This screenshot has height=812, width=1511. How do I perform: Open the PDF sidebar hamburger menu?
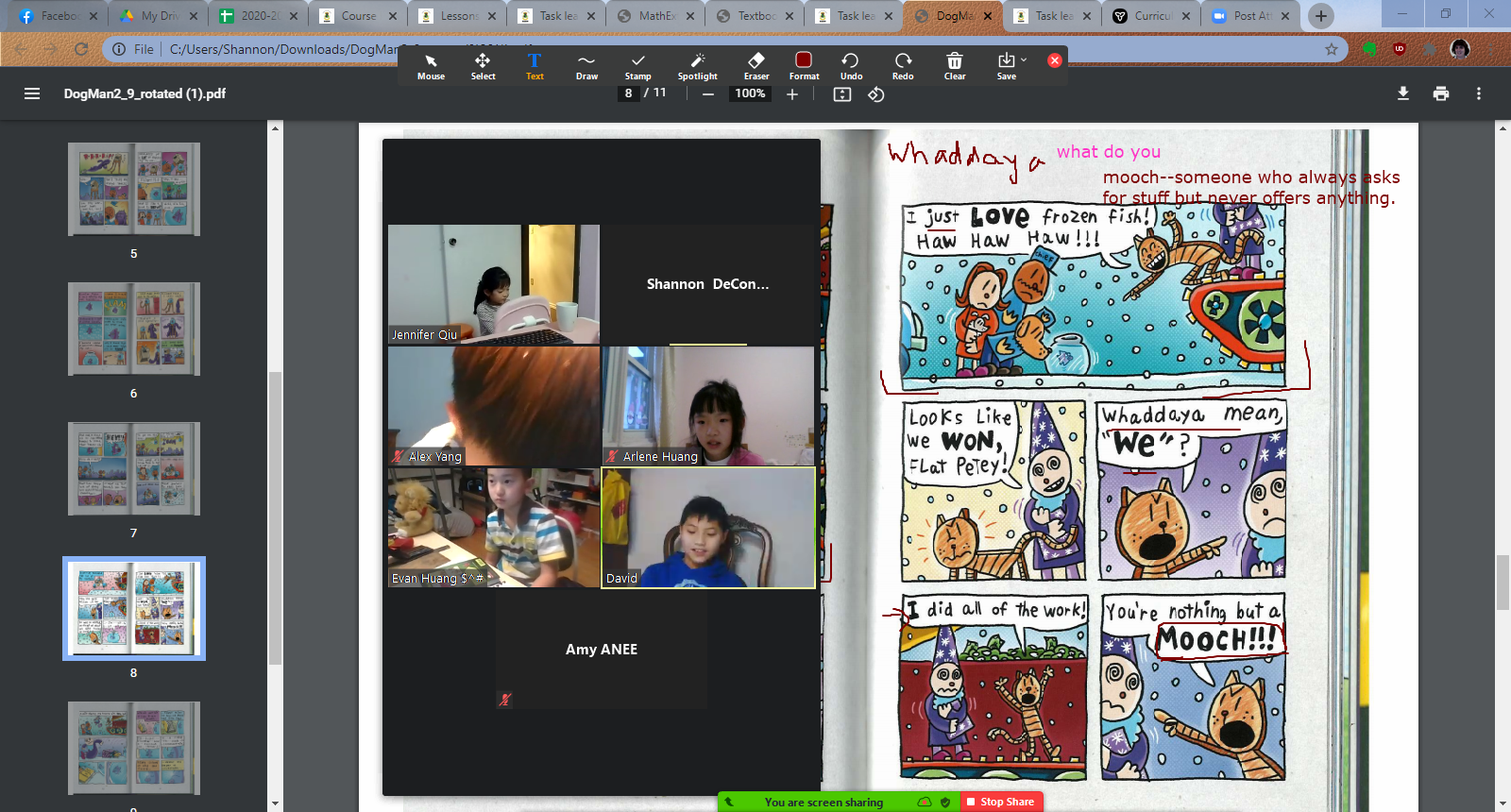[32, 93]
